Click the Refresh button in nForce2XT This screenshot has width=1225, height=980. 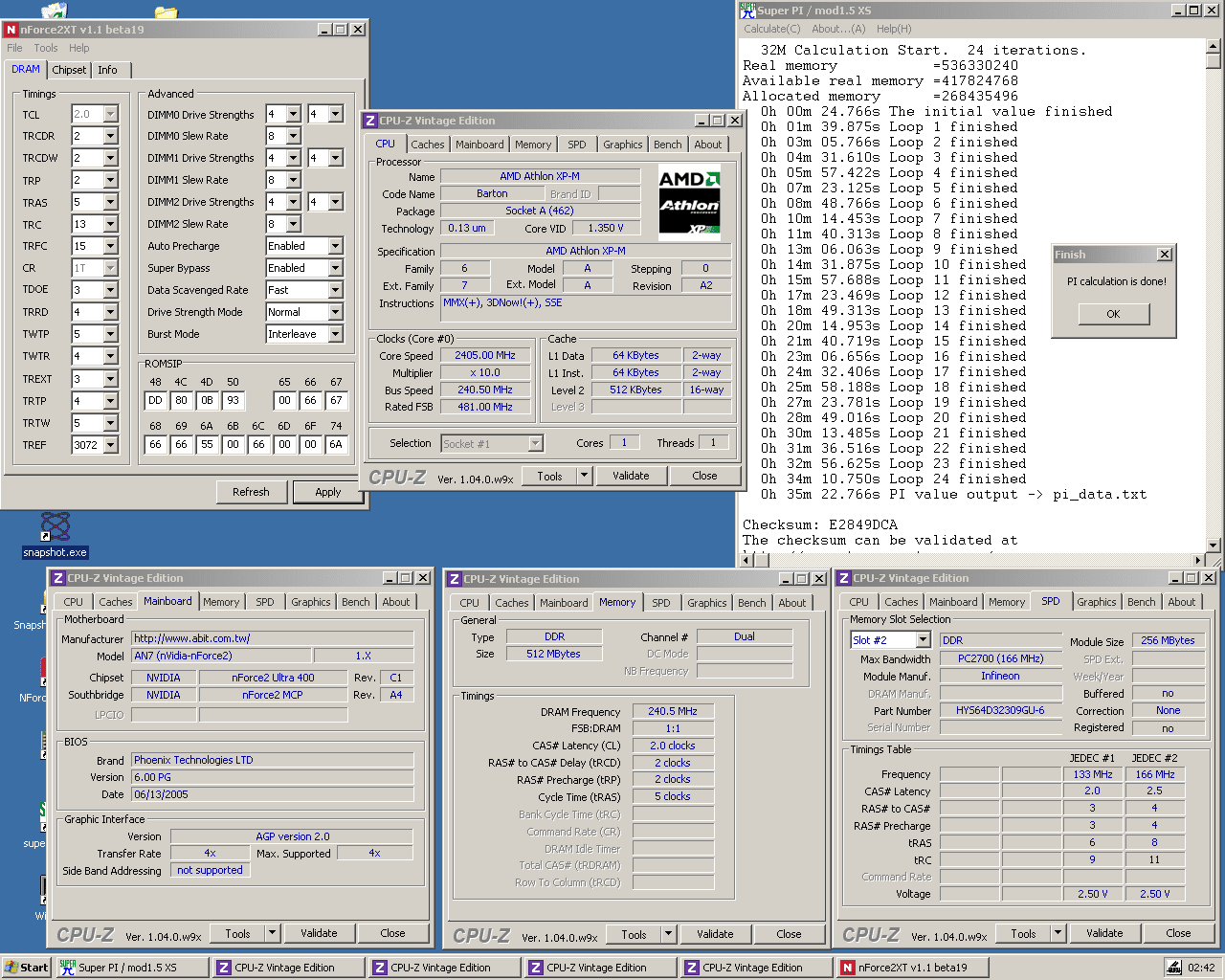coord(251,492)
